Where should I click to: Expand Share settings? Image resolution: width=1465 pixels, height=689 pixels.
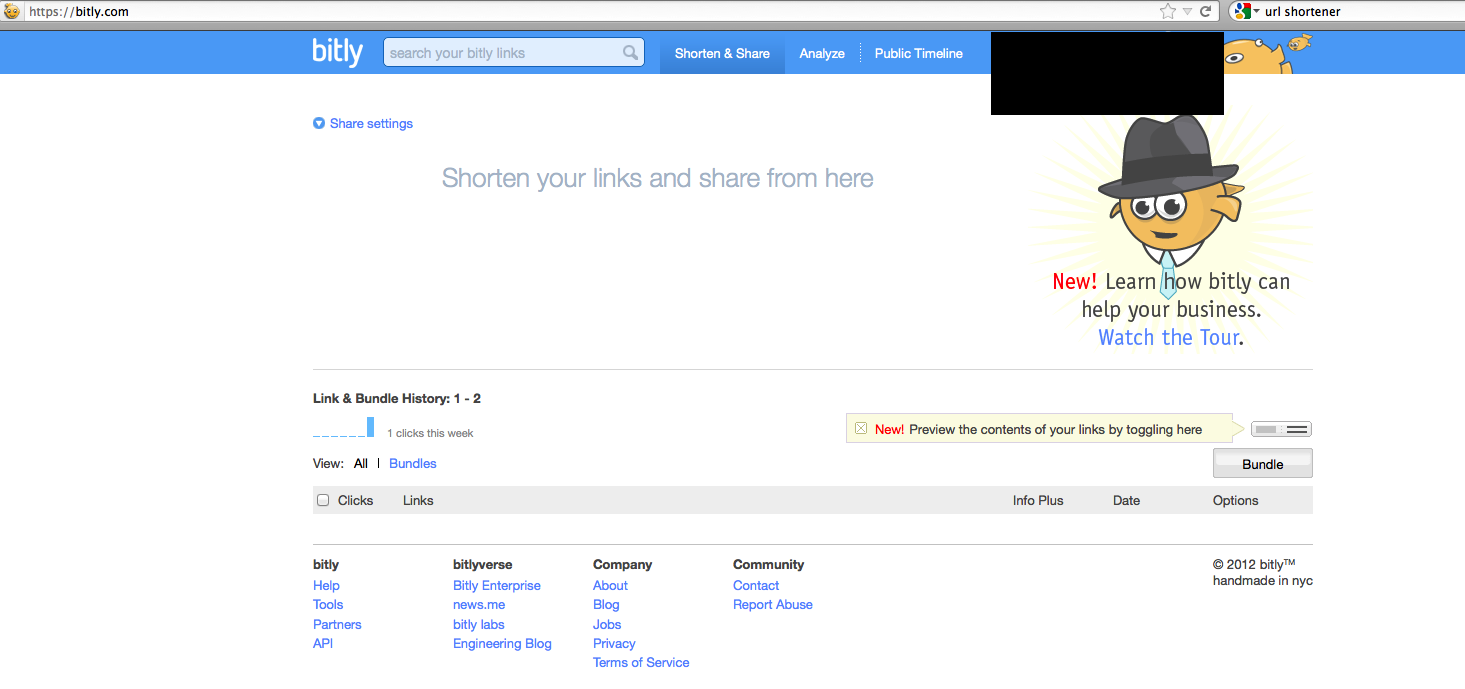[363, 124]
